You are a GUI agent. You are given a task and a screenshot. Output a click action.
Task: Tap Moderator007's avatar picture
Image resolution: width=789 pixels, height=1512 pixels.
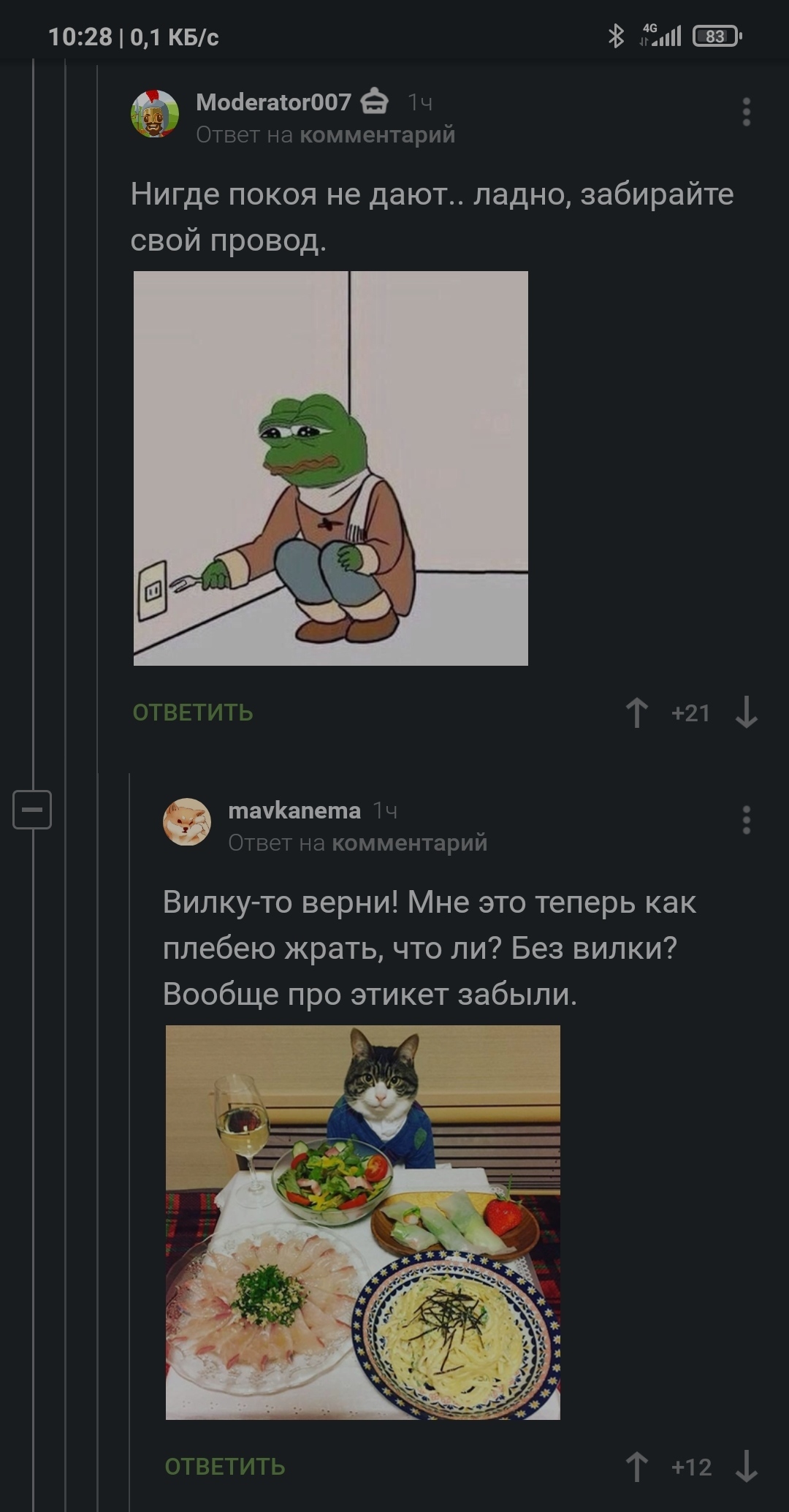(155, 114)
